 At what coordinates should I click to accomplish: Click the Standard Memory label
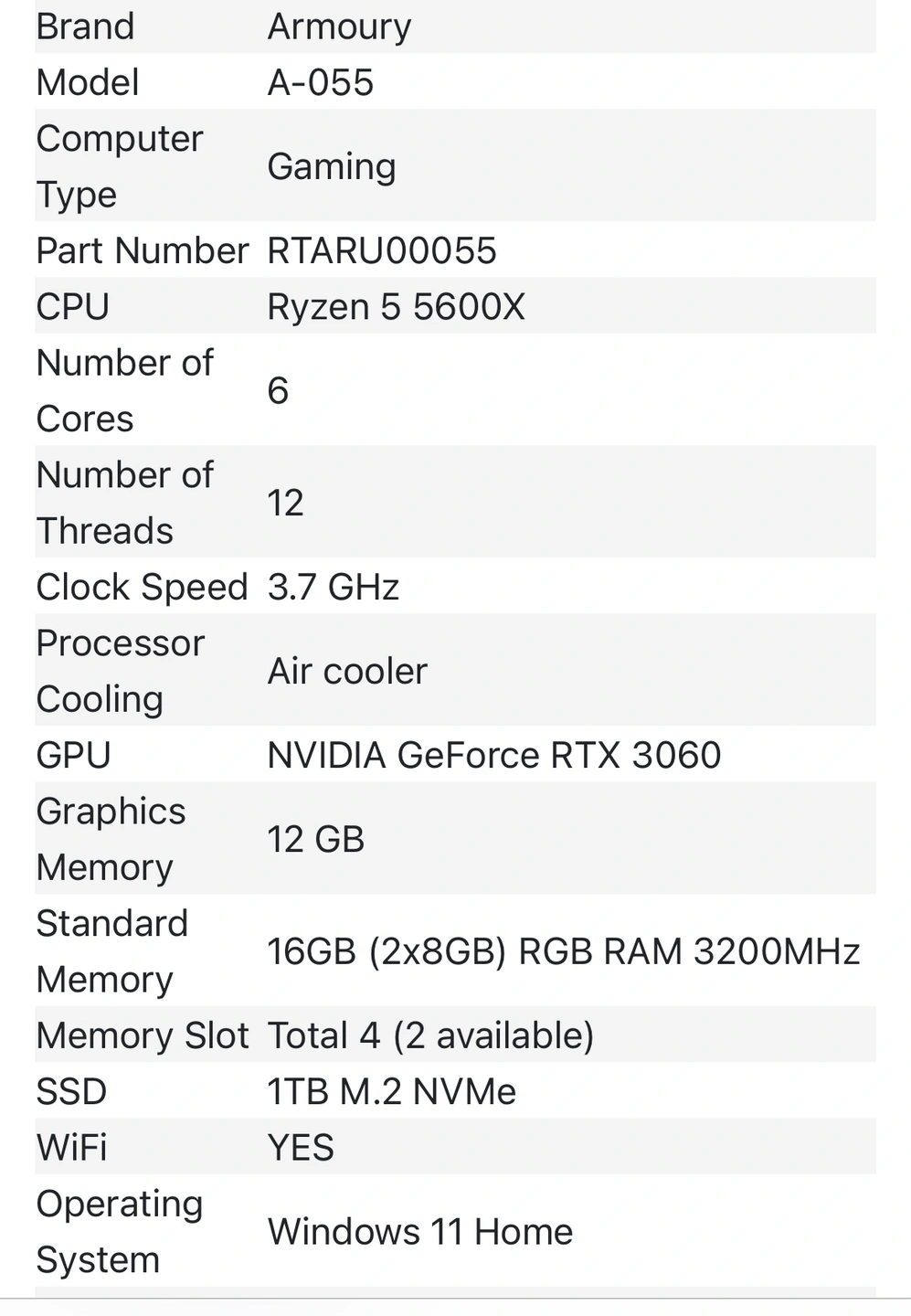111,951
